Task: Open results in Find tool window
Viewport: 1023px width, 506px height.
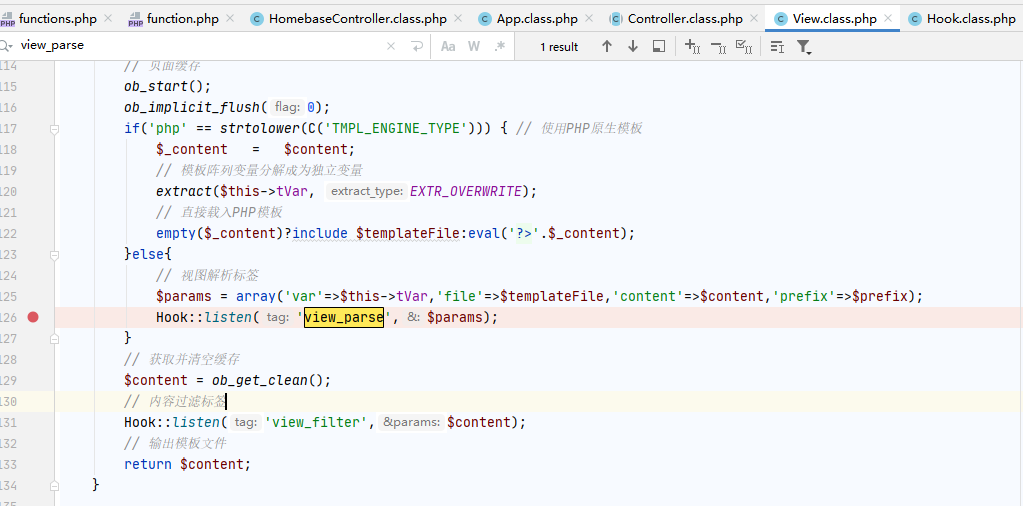Action: tap(659, 46)
